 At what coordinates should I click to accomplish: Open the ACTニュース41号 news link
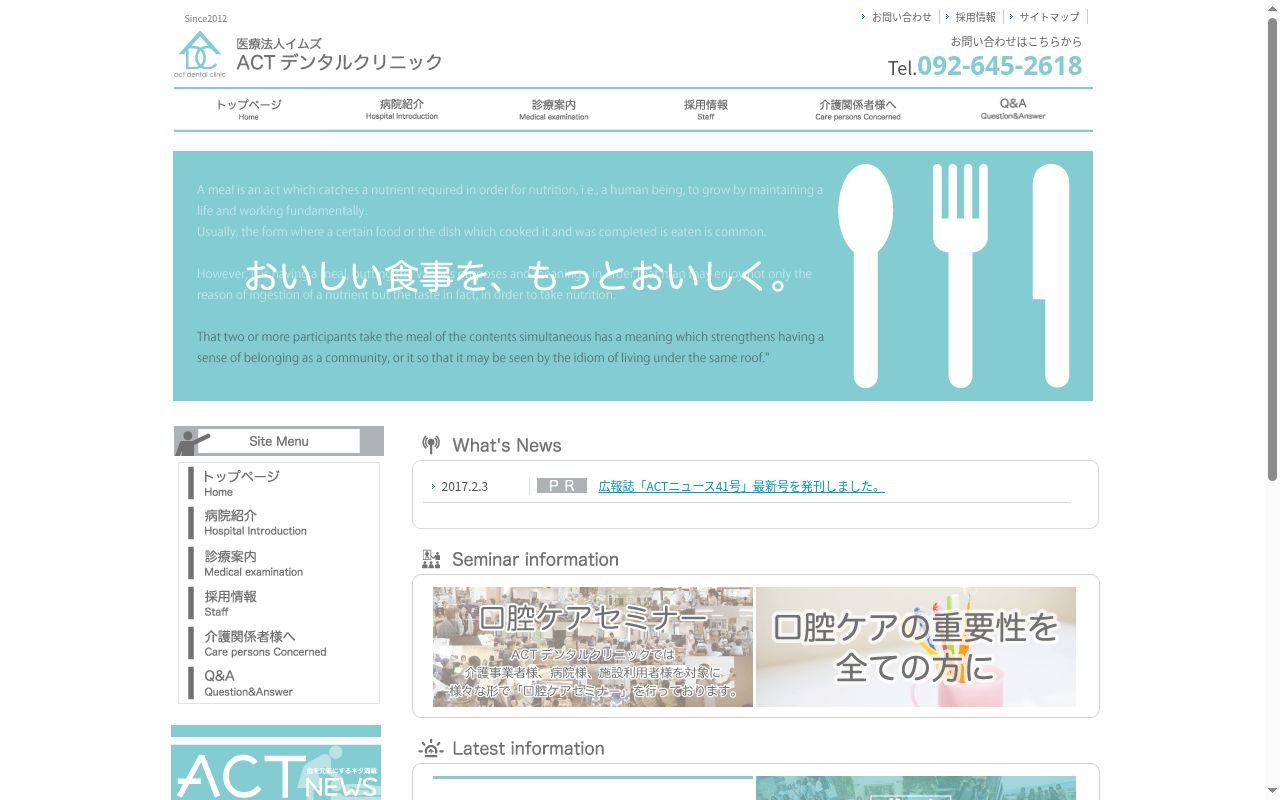pyautogui.click(x=741, y=487)
